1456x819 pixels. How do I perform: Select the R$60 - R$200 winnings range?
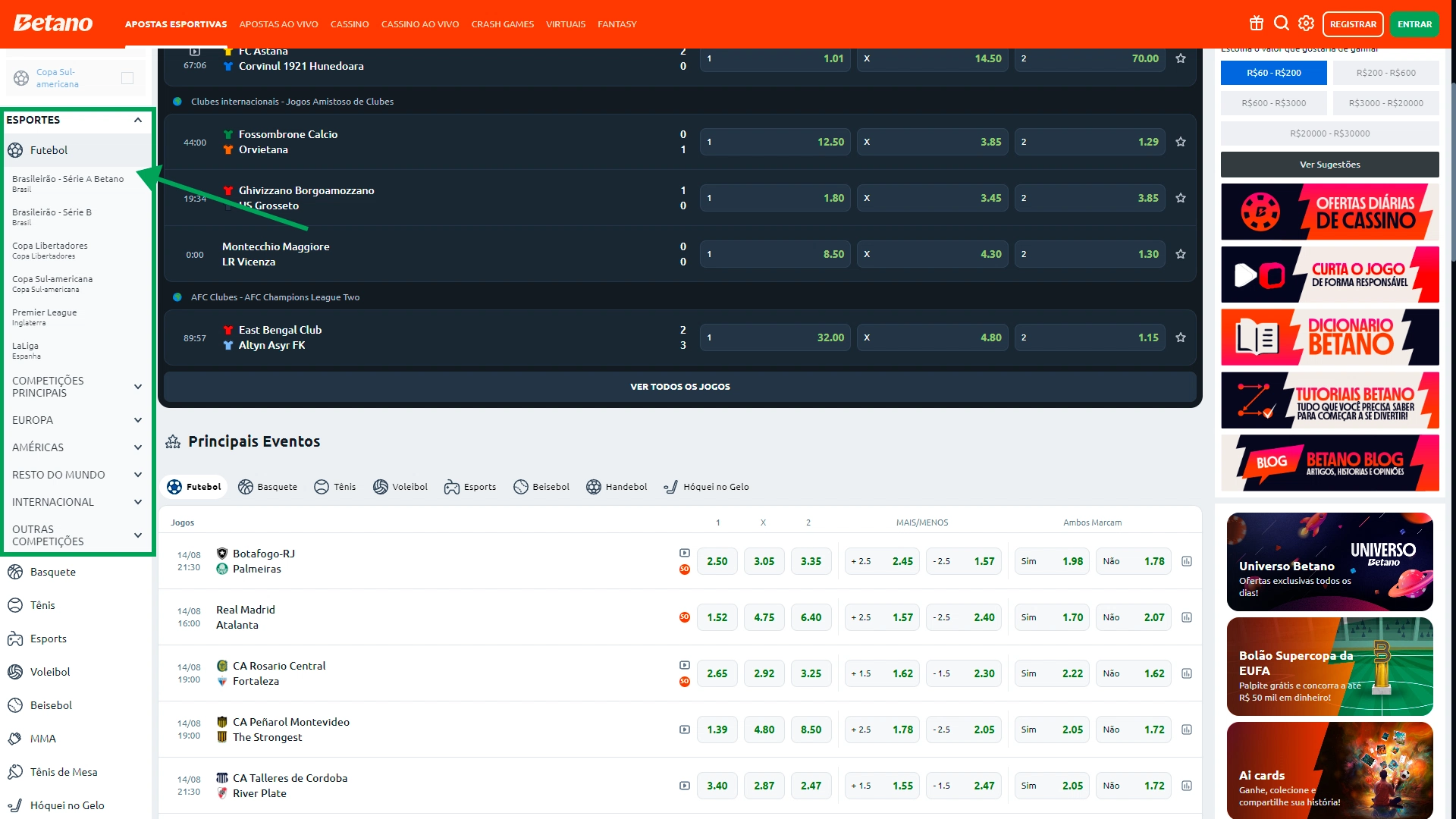pos(1274,73)
